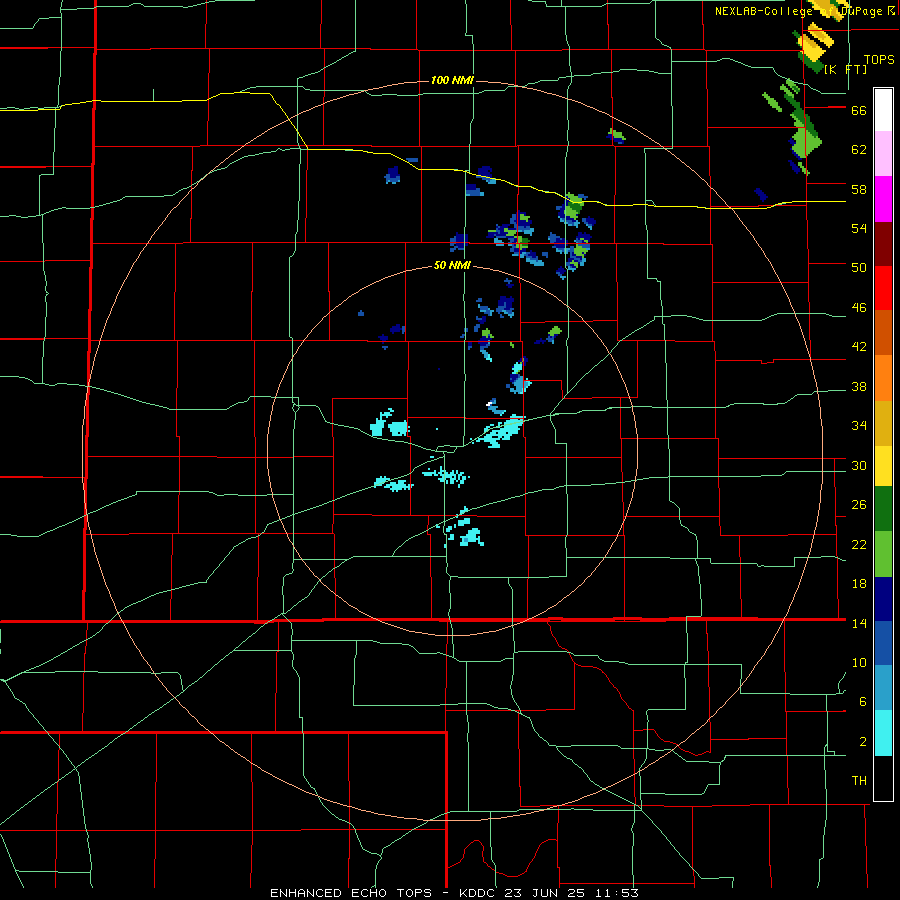This screenshot has width=900, height=900.
Task: Click the "38" legend value
Action: (x=859, y=387)
